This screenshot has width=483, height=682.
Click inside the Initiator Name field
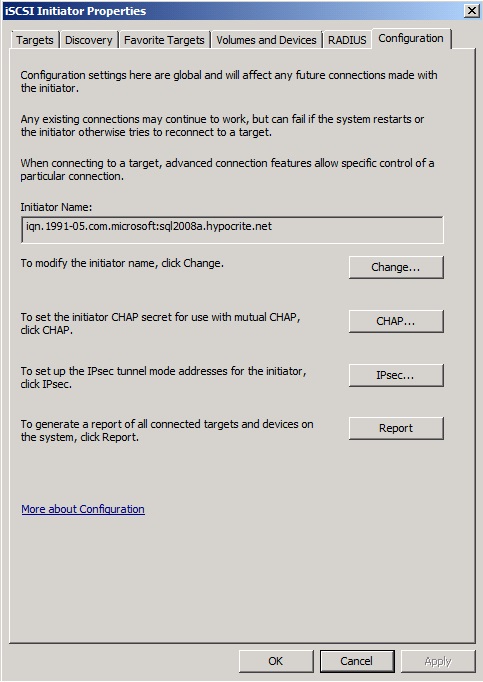click(x=232, y=230)
